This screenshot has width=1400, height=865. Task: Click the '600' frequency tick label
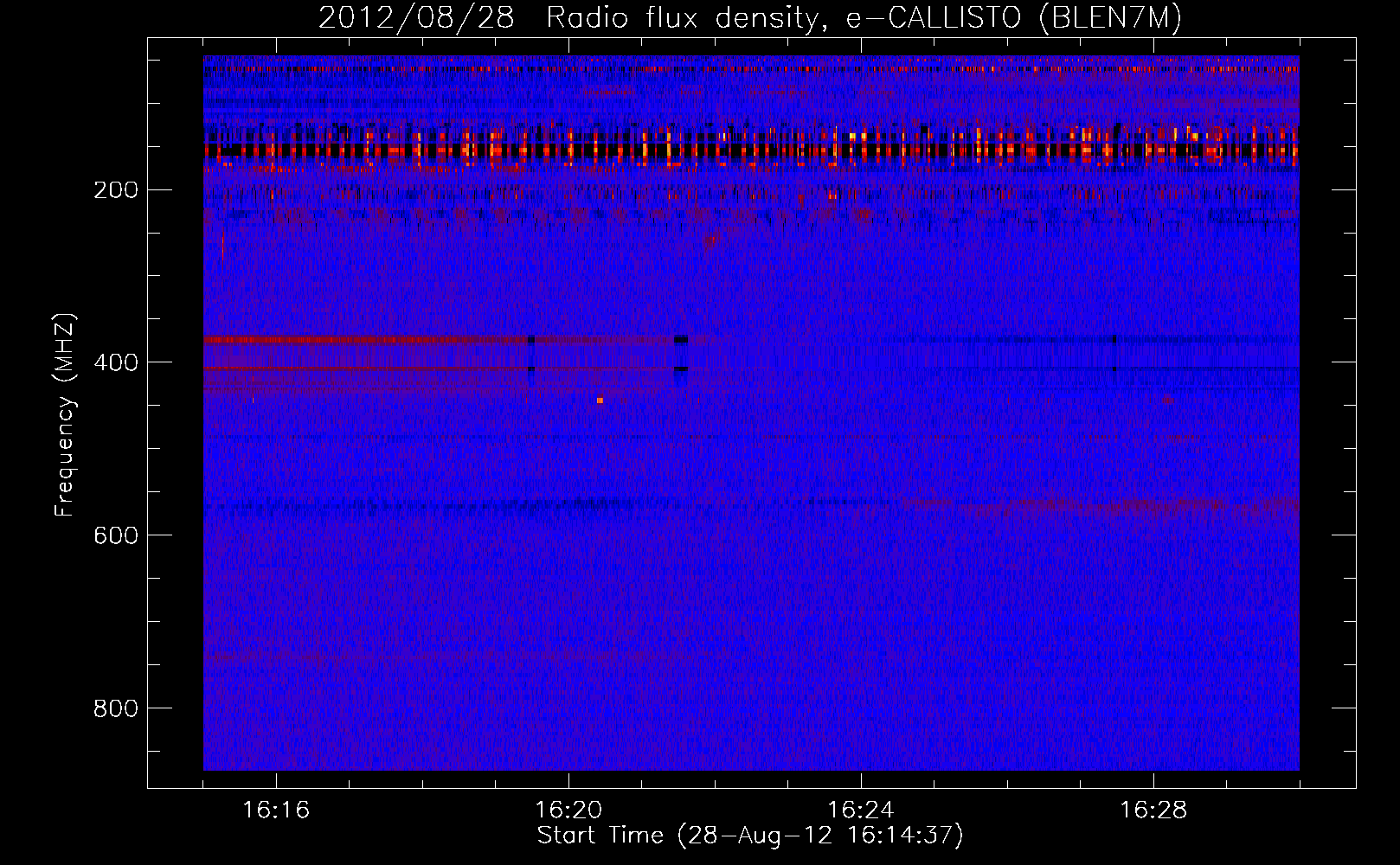tap(116, 535)
